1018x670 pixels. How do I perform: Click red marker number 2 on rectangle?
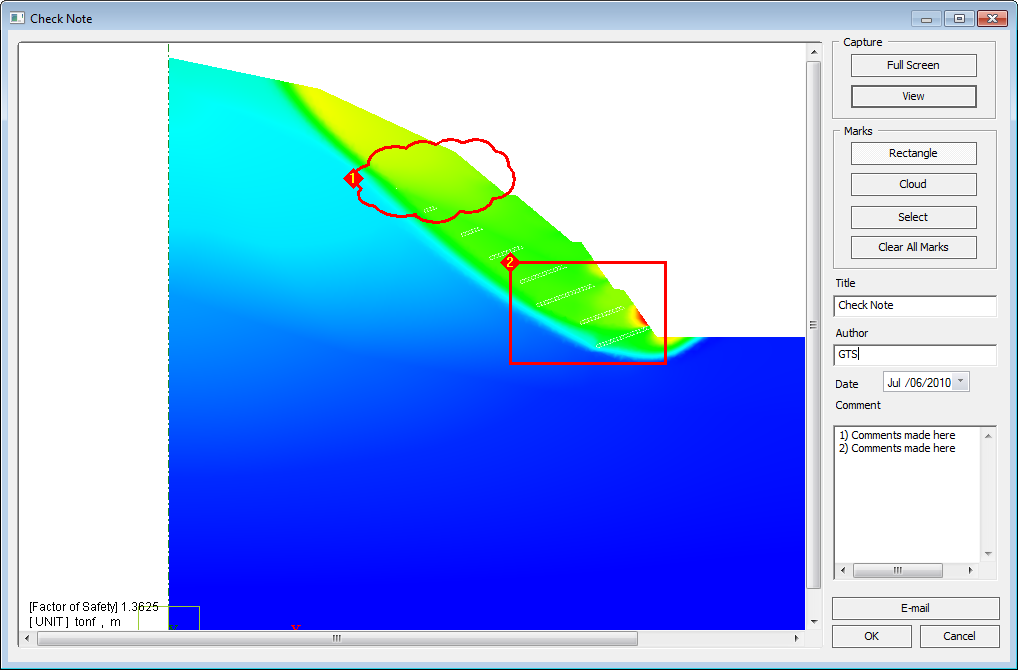point(510,262)
